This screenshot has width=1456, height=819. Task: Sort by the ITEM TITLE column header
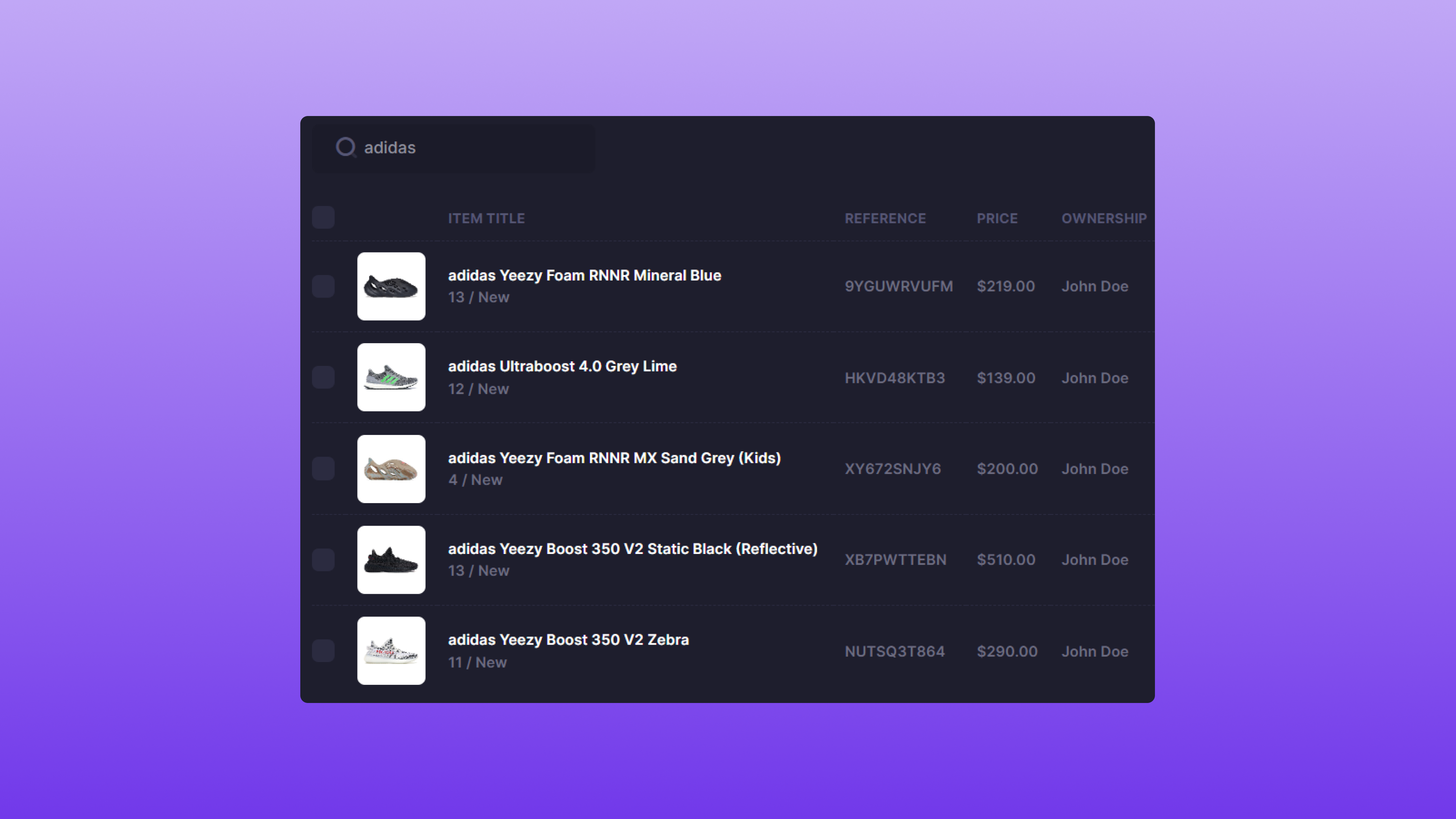[x=486, y=218]
